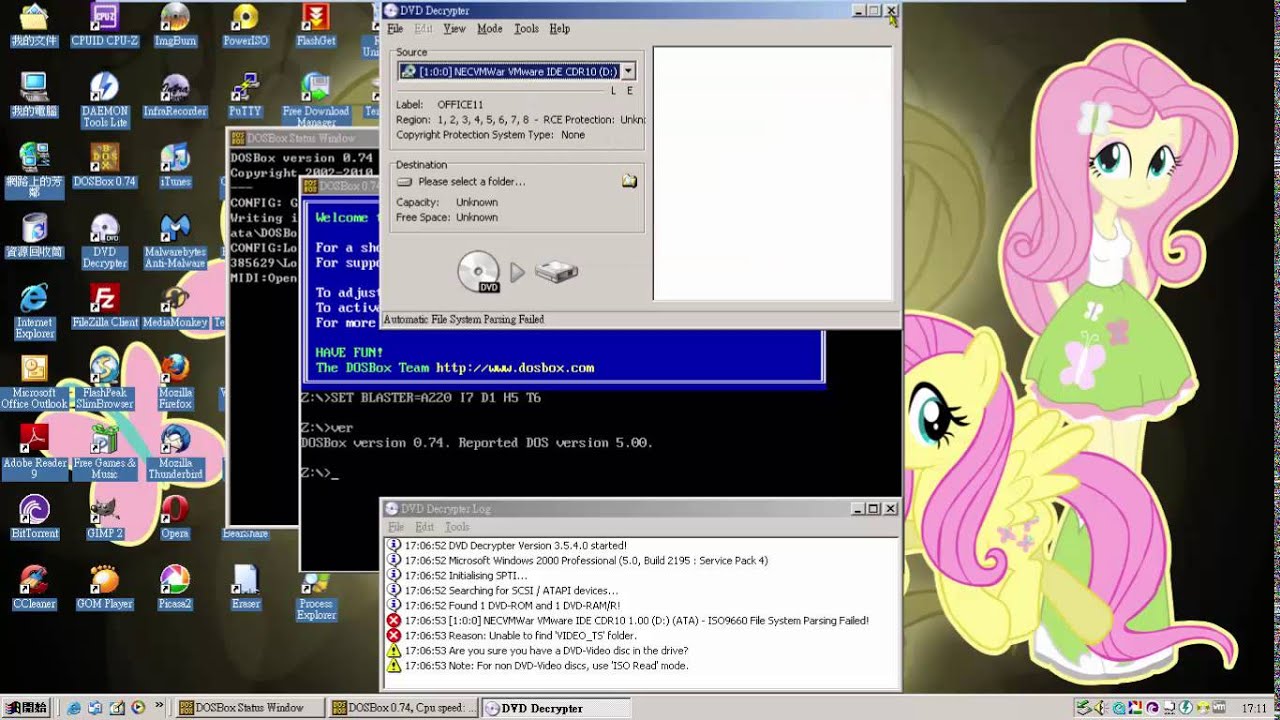
Task: Open the DOSBox 0.74 desktop icon
Action: click(105, 166)
